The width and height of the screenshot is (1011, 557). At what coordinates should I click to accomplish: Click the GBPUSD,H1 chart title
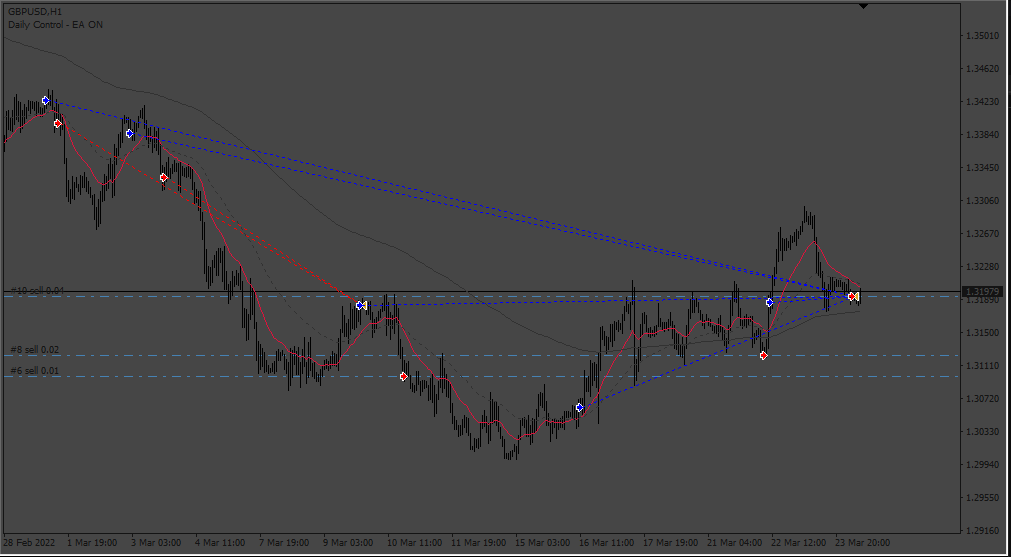[x=35, y=12]
